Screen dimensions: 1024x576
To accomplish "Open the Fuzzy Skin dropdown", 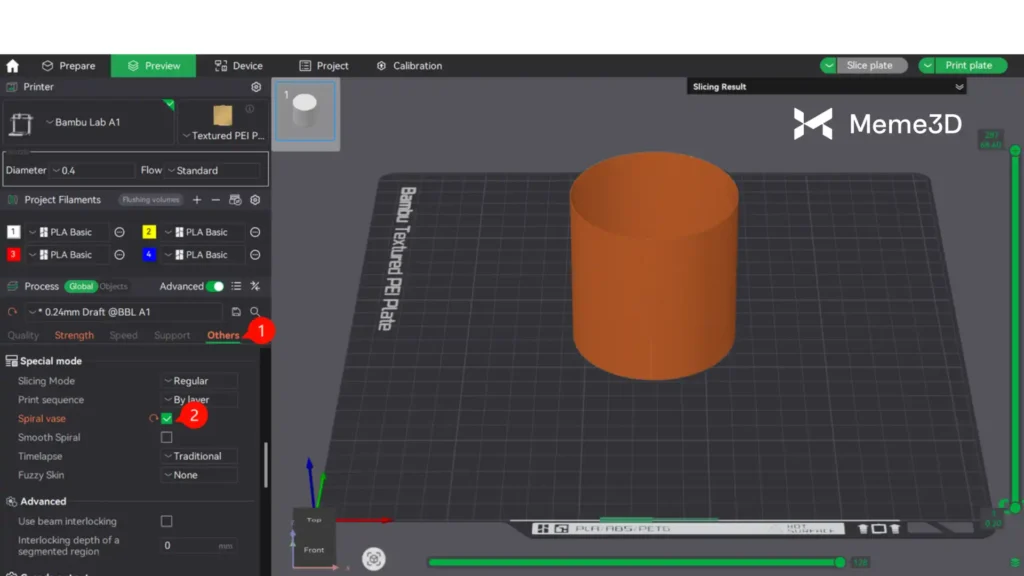I will click(199, 475).
